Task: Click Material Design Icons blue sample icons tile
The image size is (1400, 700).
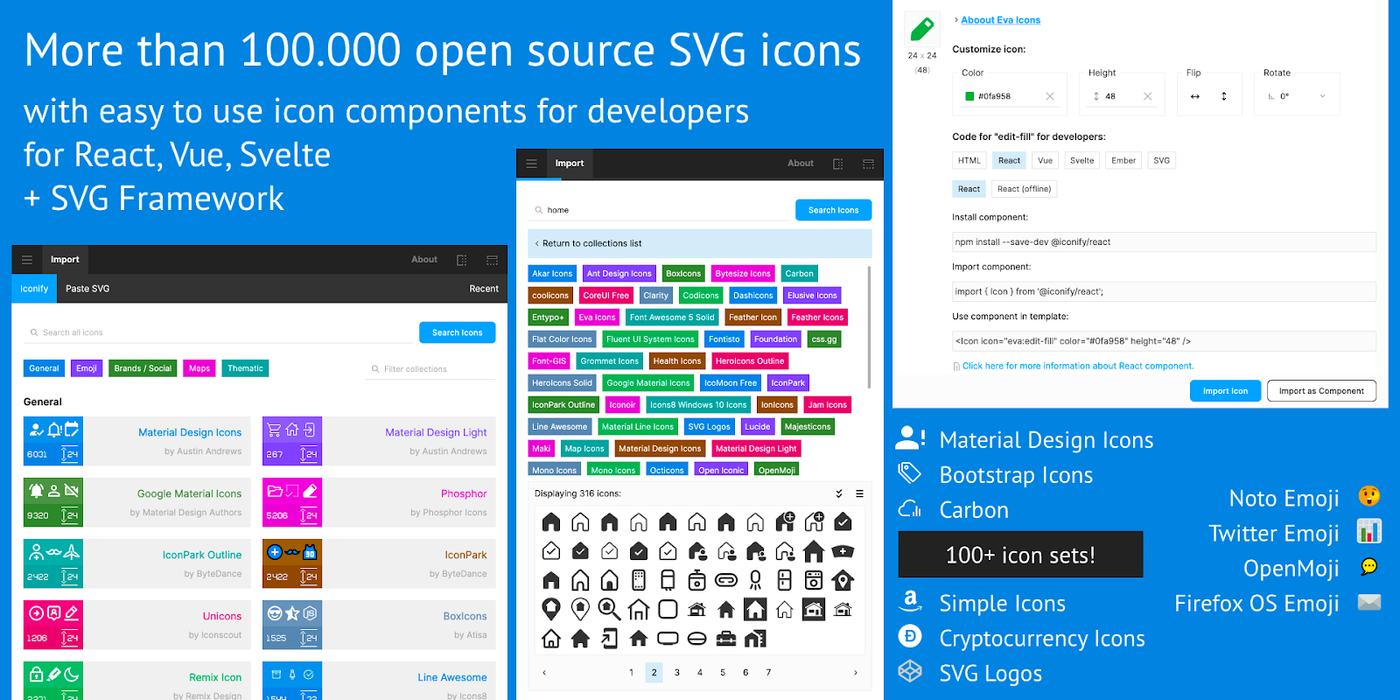Action: pos(53,441)
